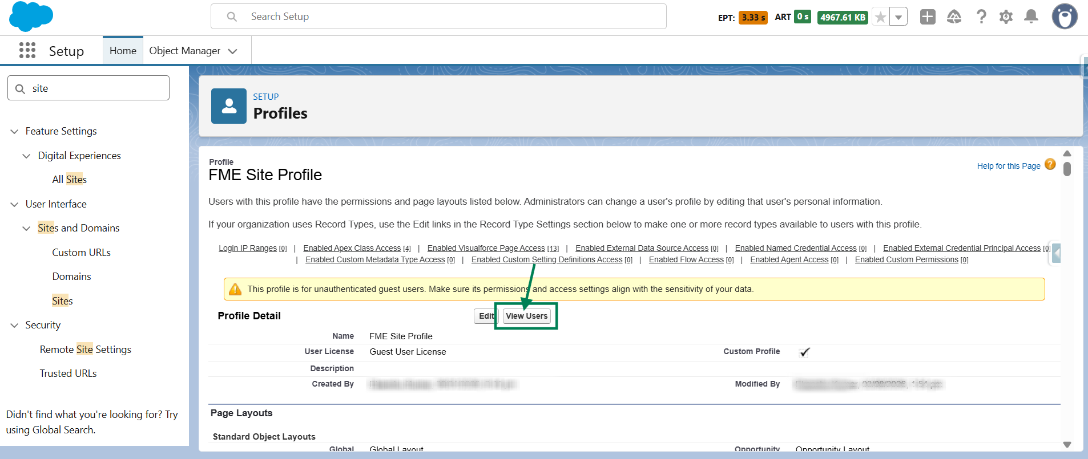
Task: Jump to Enabled Visualforce Page Access
Action: 486,248
